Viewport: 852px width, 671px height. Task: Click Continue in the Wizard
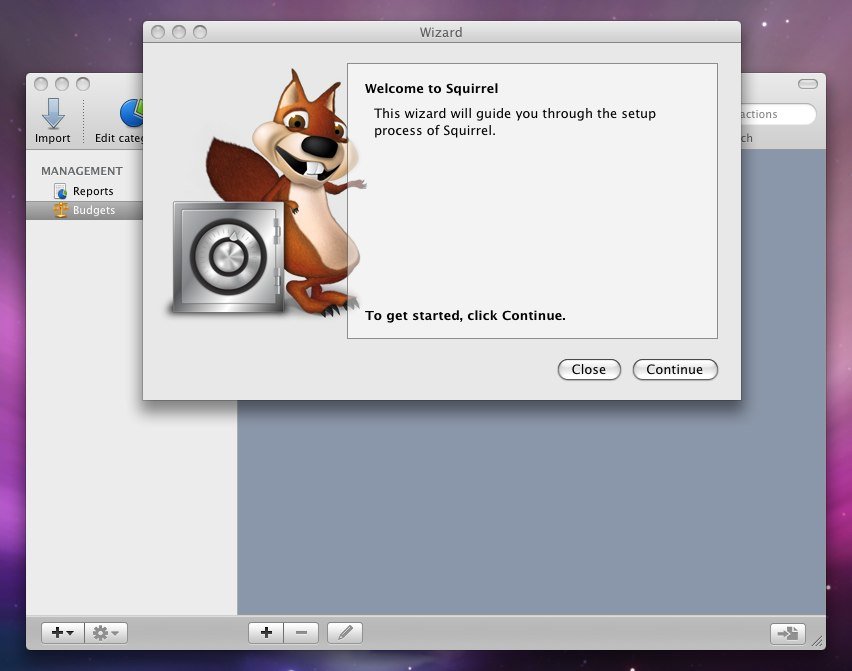(675, 369)
